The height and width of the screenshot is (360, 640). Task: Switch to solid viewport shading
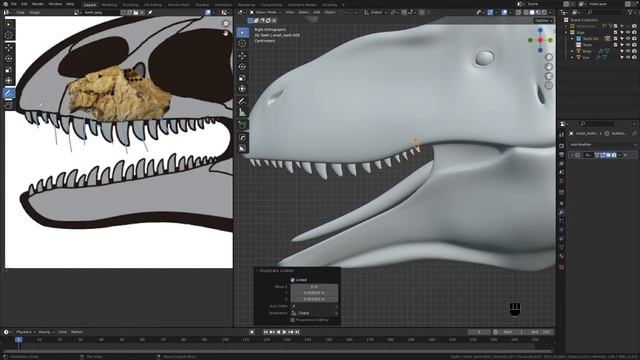click(532, 12)
